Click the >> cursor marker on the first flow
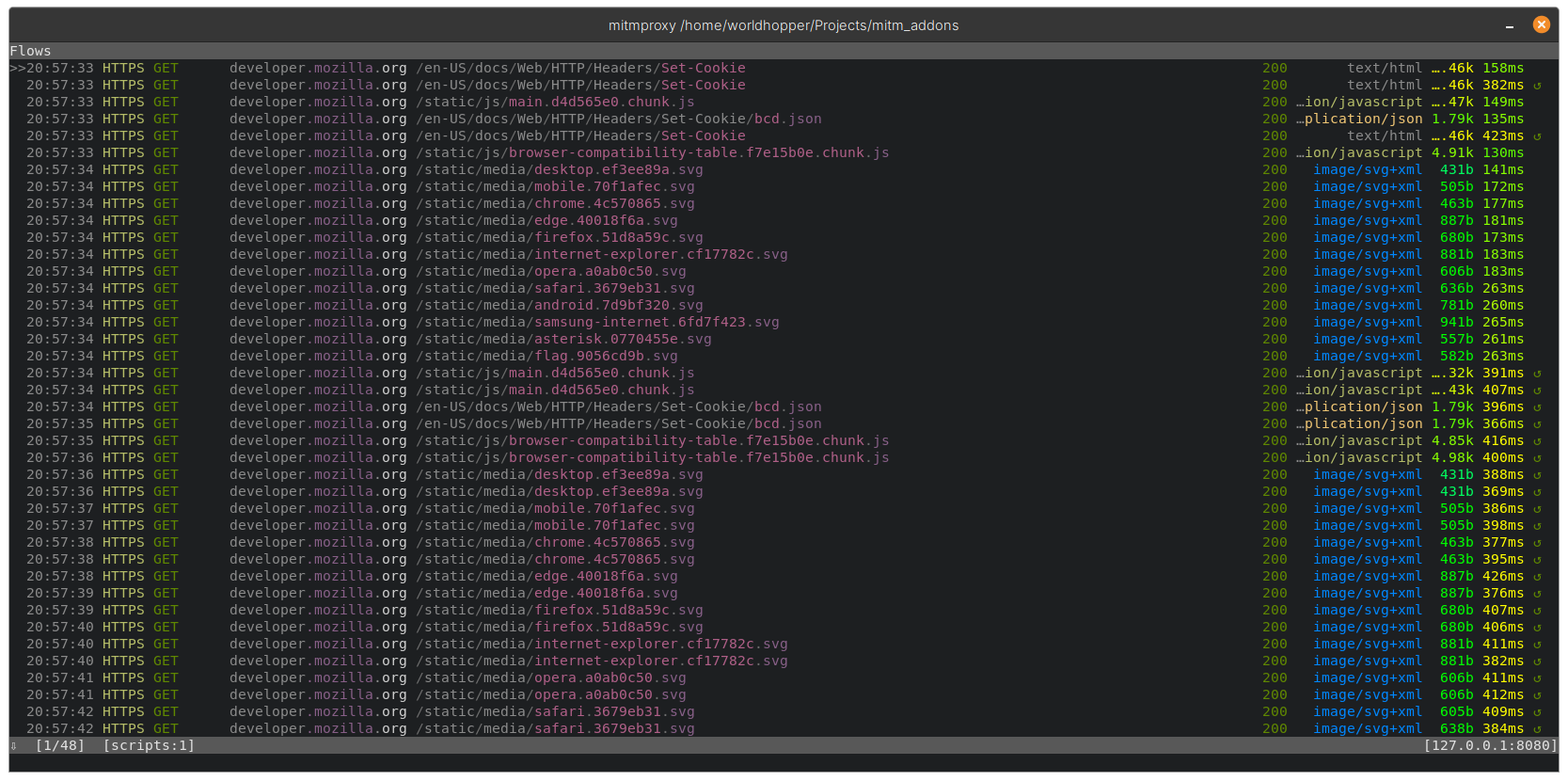Screen dimensions: 1568x781 pos(18,69)
